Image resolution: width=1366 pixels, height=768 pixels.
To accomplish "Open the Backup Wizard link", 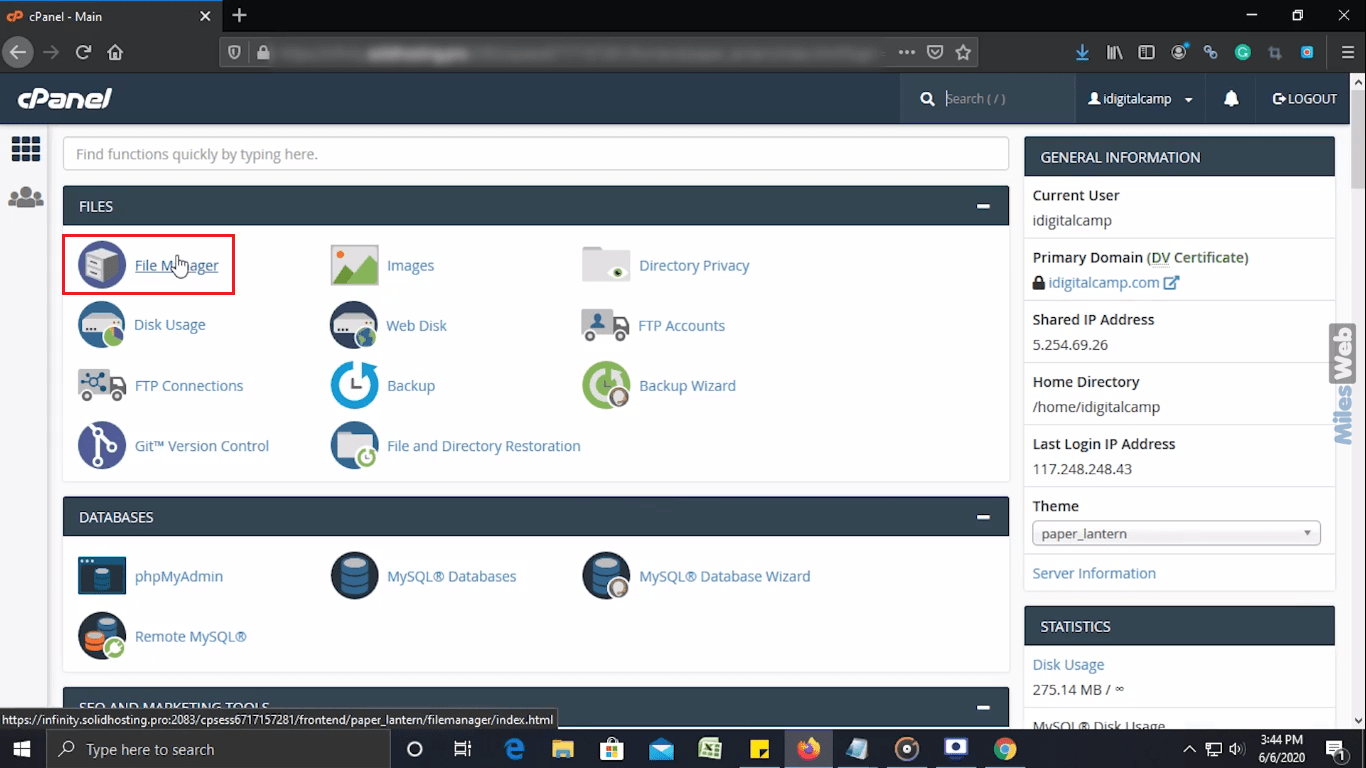I will [x=687, y=385].
